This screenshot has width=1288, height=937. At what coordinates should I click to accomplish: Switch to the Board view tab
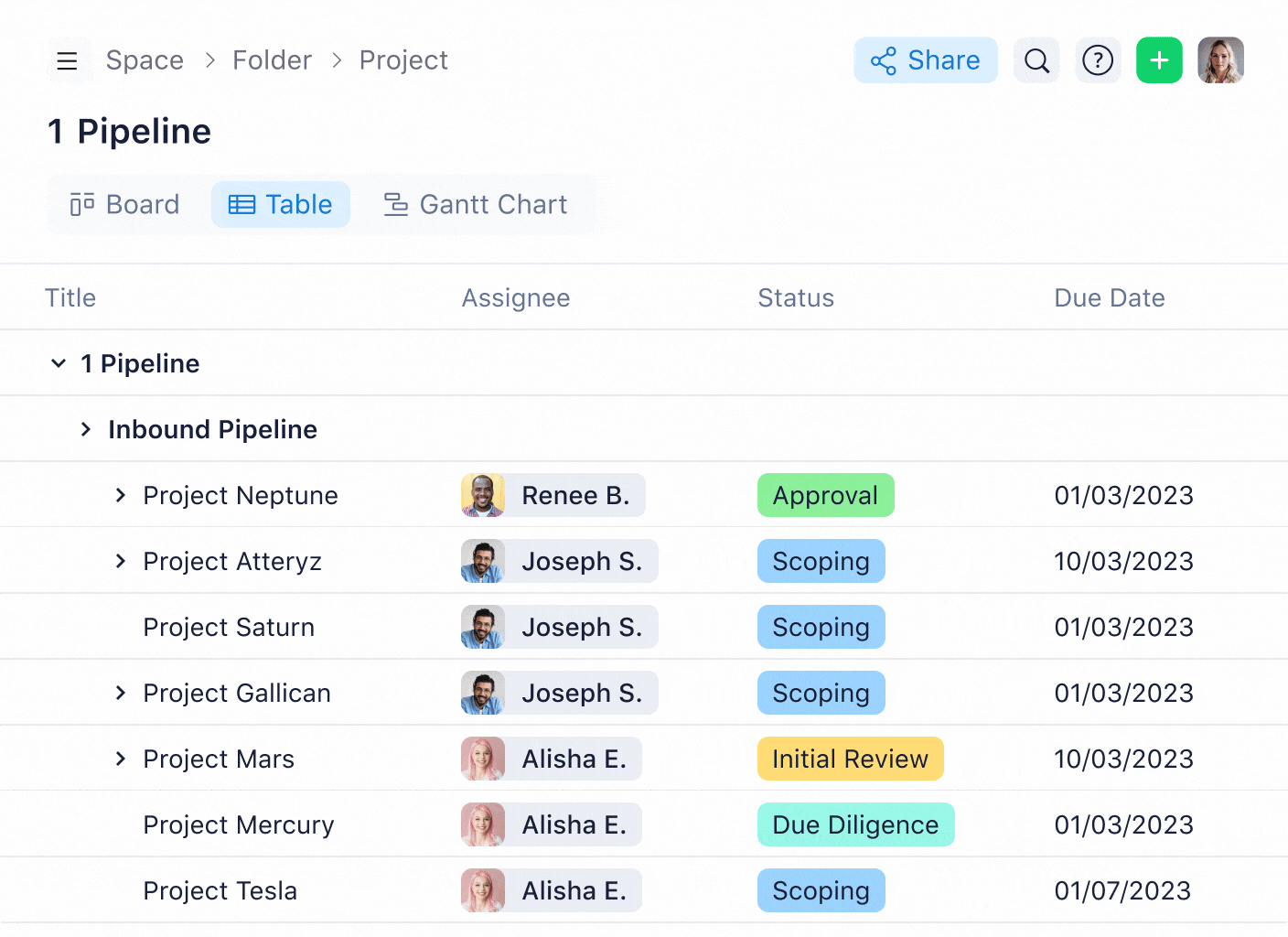[124, 204]
